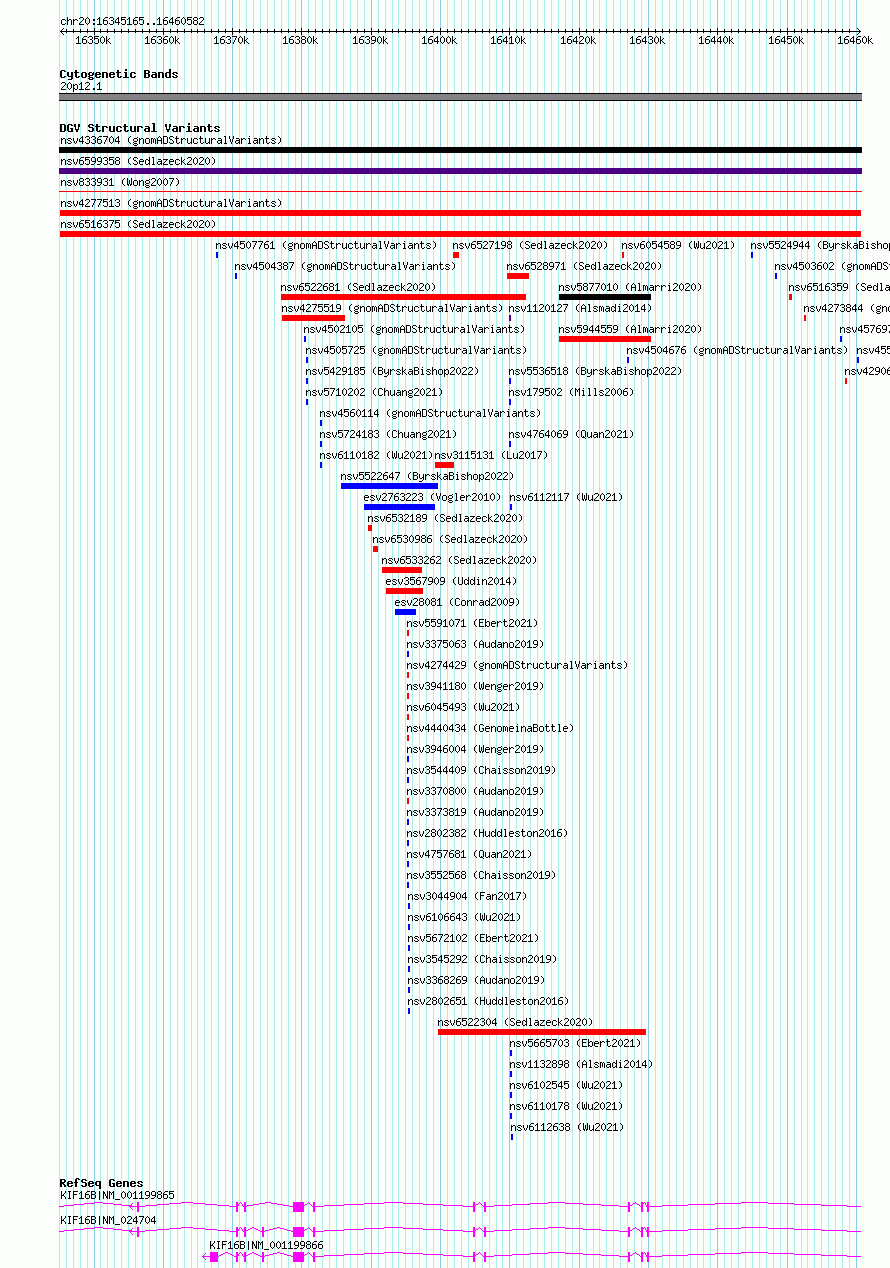Viewport: 890px width, 1268px height.
Task: Open variant esv28081 (Conrad2009)
Action: [x=457, y=602]
